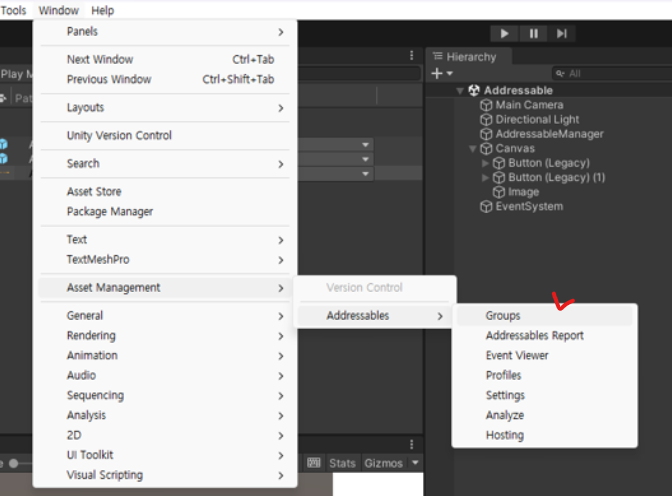Open Addressables Groups window
672x496 pixels.
(x=544, y=316)
